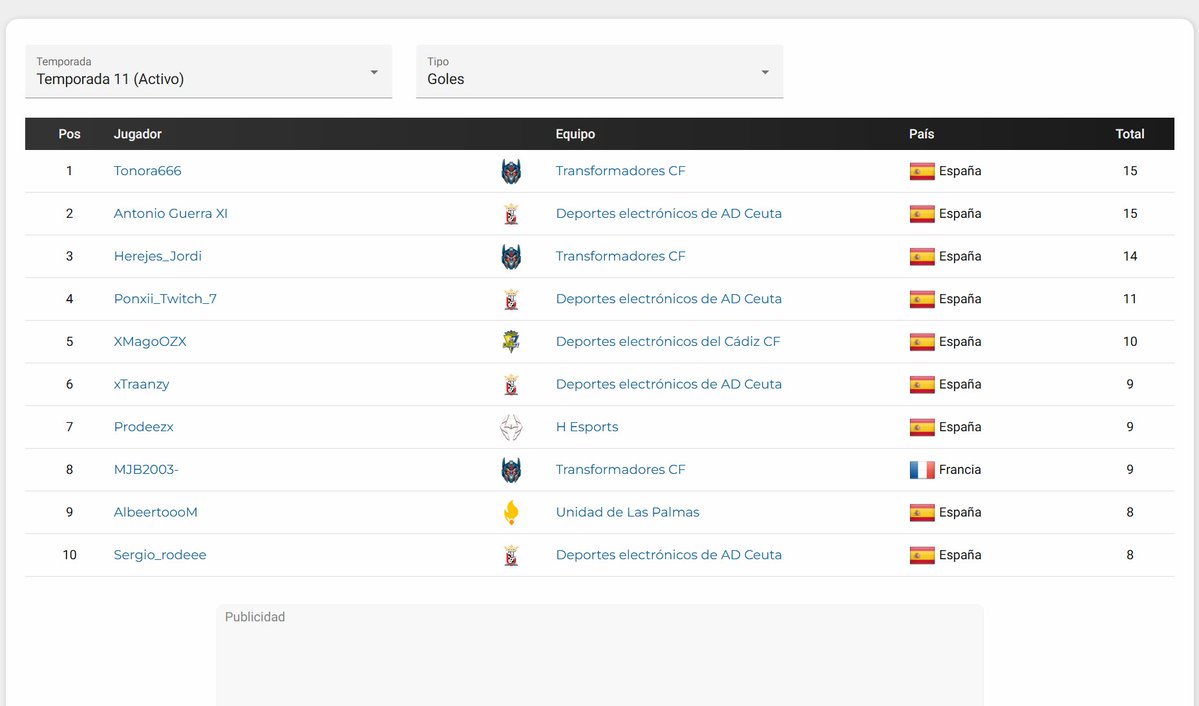Click total 14 for Herejes_Jordi
Image resolution: width=1199 pixels, height=706 pixels.
tap(1129, 256)
